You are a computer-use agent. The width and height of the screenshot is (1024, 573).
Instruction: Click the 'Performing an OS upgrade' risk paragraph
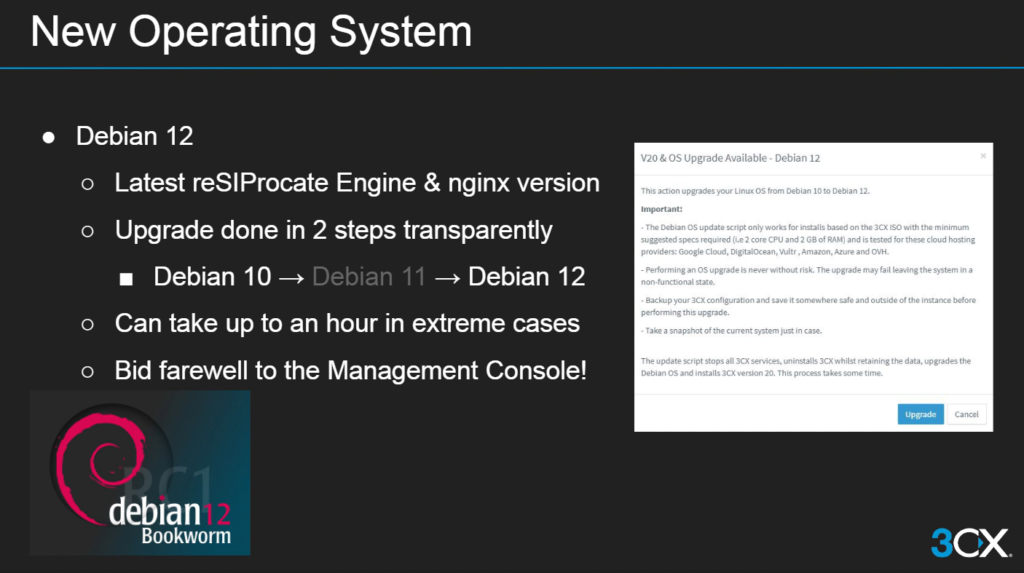tap(806, 275)
